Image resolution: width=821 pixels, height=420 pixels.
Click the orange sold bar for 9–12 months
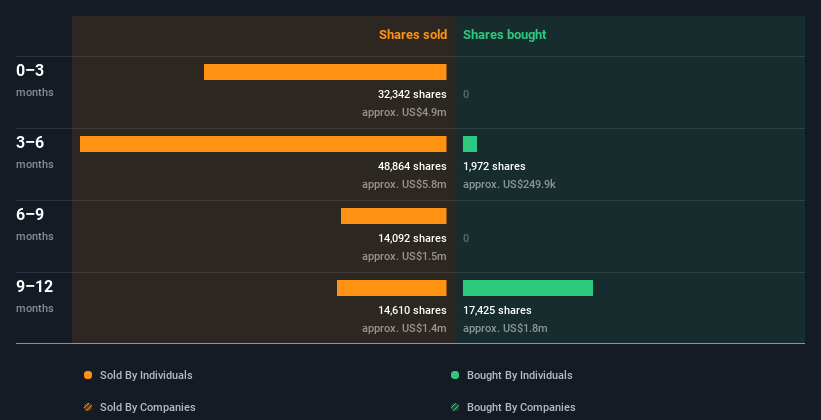click(392, 288)
